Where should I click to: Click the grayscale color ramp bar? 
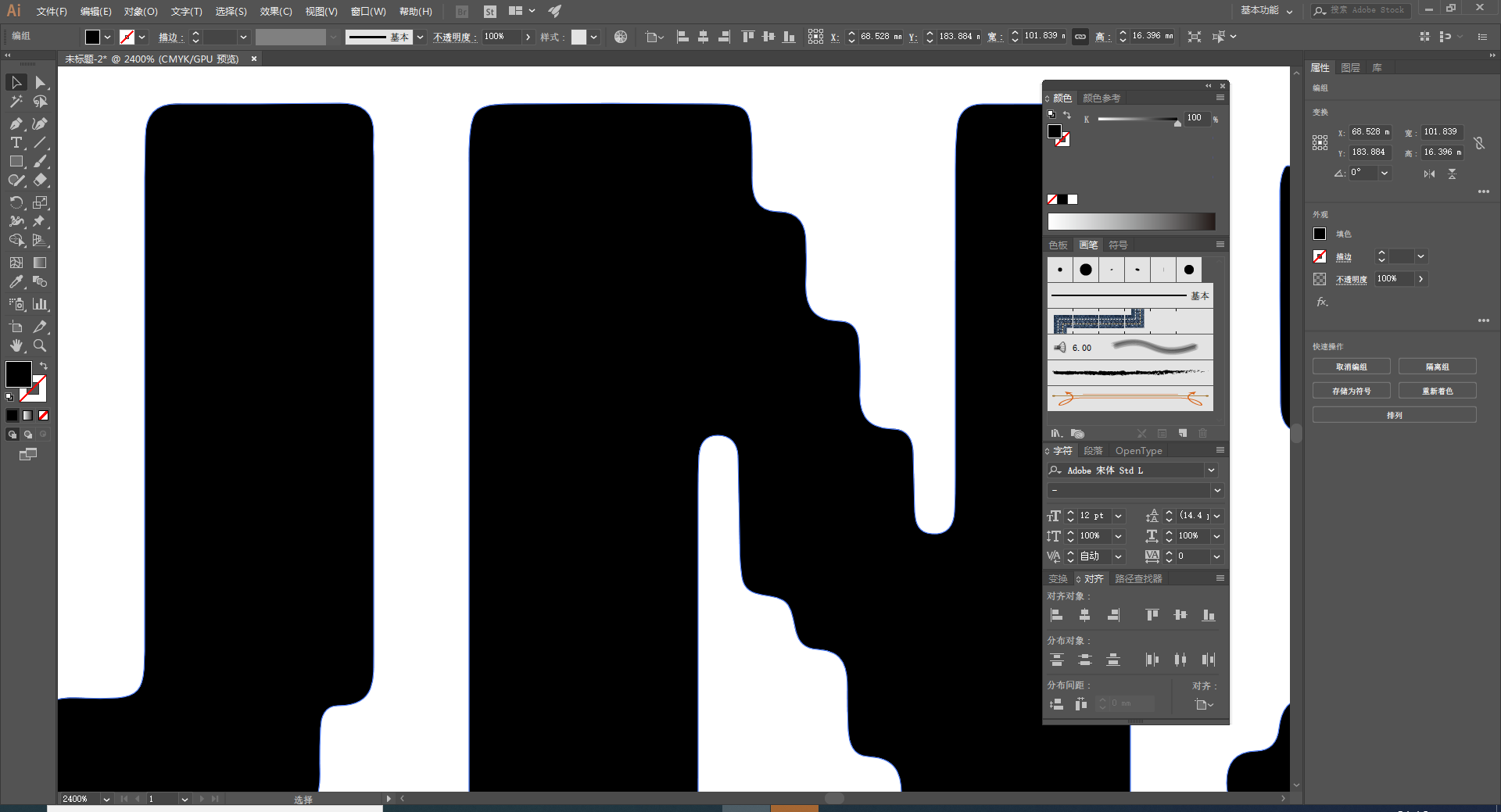pos(1131,222)
